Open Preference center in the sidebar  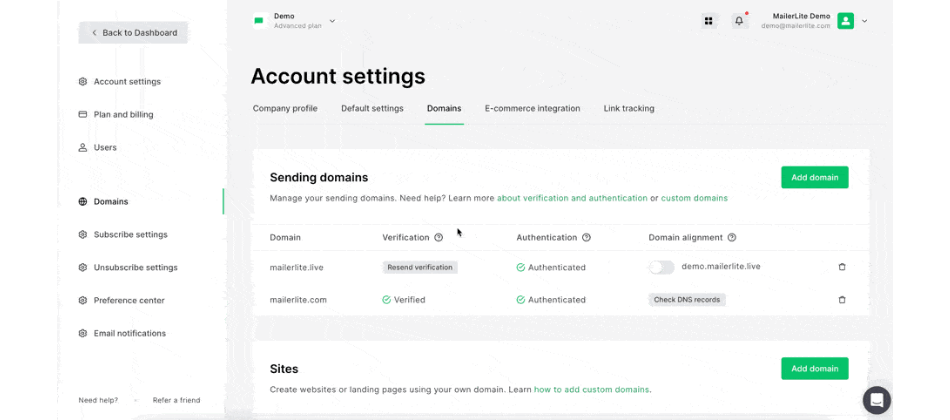129,301
